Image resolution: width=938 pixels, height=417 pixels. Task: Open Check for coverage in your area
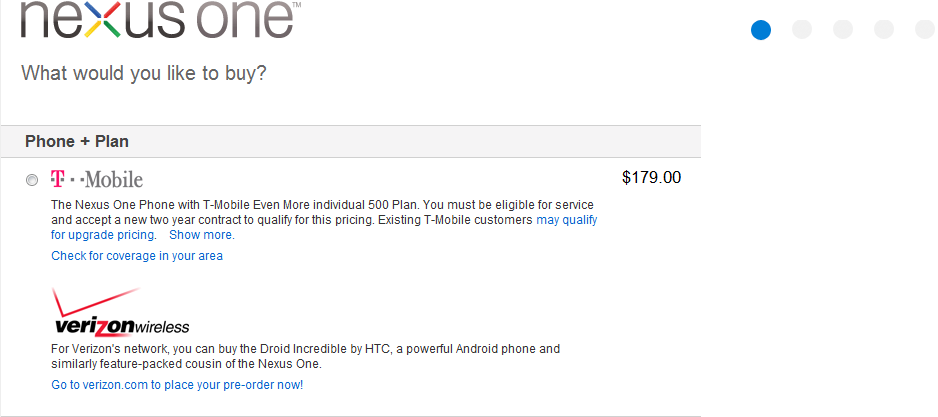[x=137, y=256]
